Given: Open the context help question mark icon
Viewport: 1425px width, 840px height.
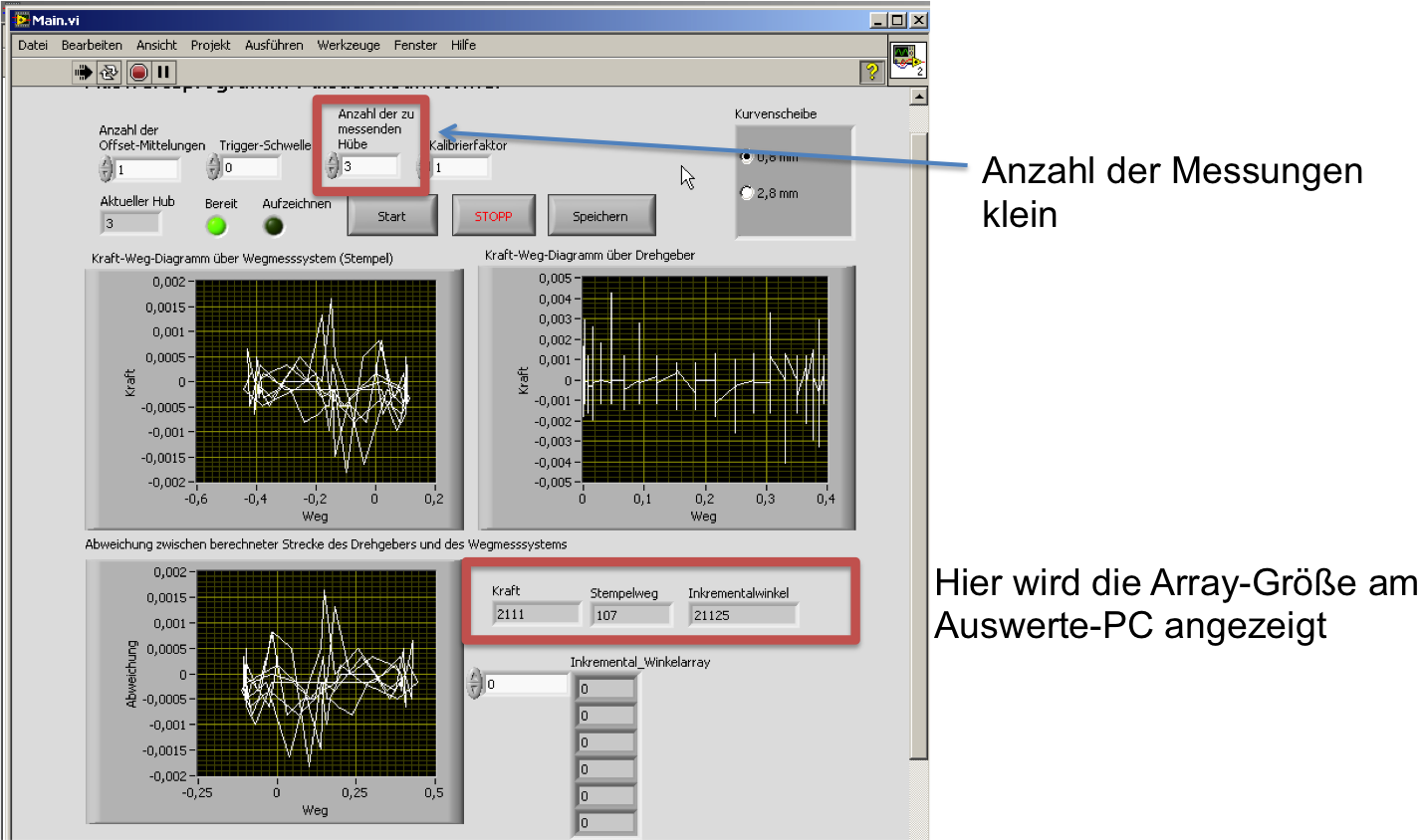Looking at the screenshot, I should (871, 72).
